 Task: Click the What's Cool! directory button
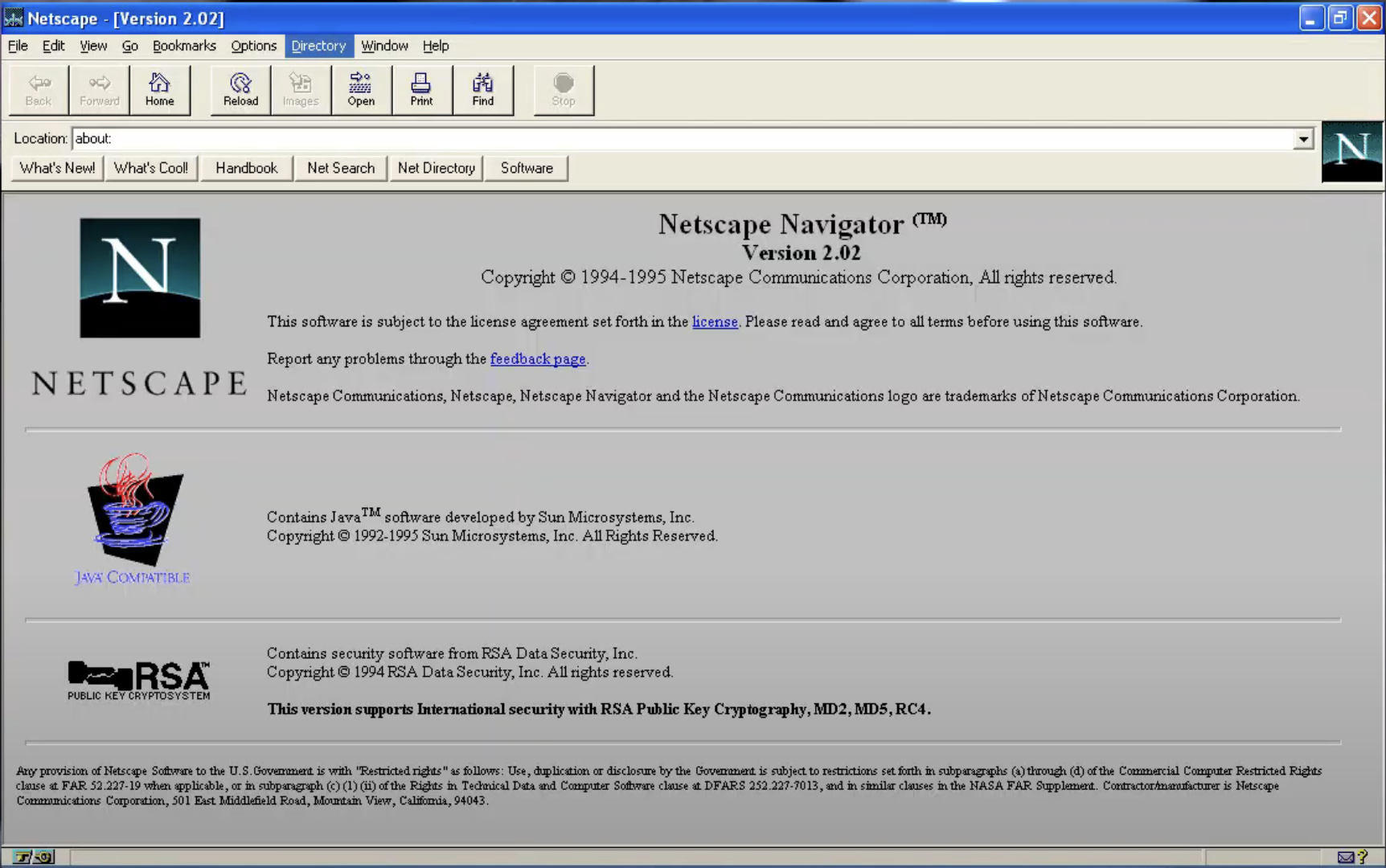[151, 168]
